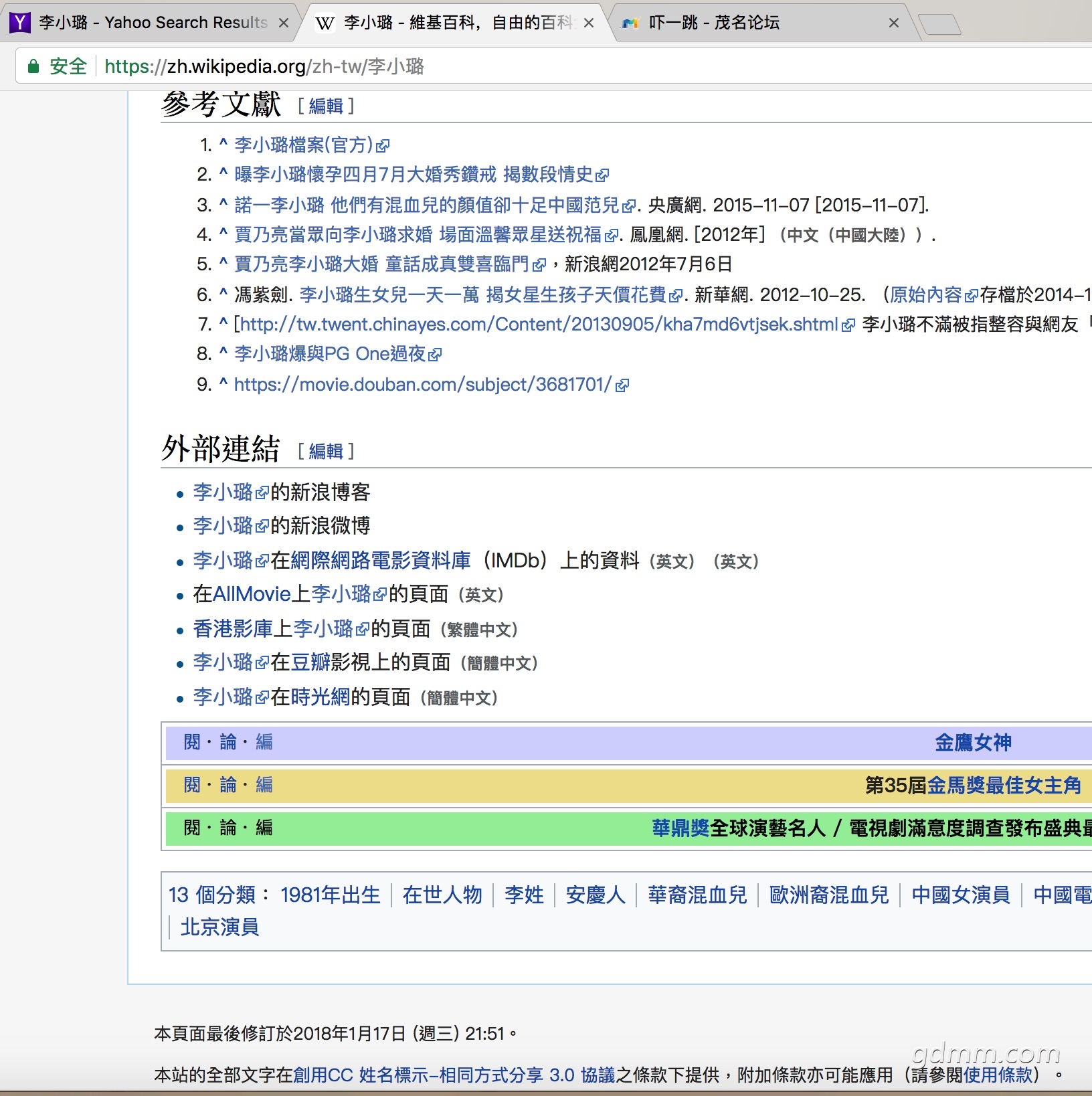Open the 華裔混血兒 category
This screenshot has width=1092, height=1096.
697,895
